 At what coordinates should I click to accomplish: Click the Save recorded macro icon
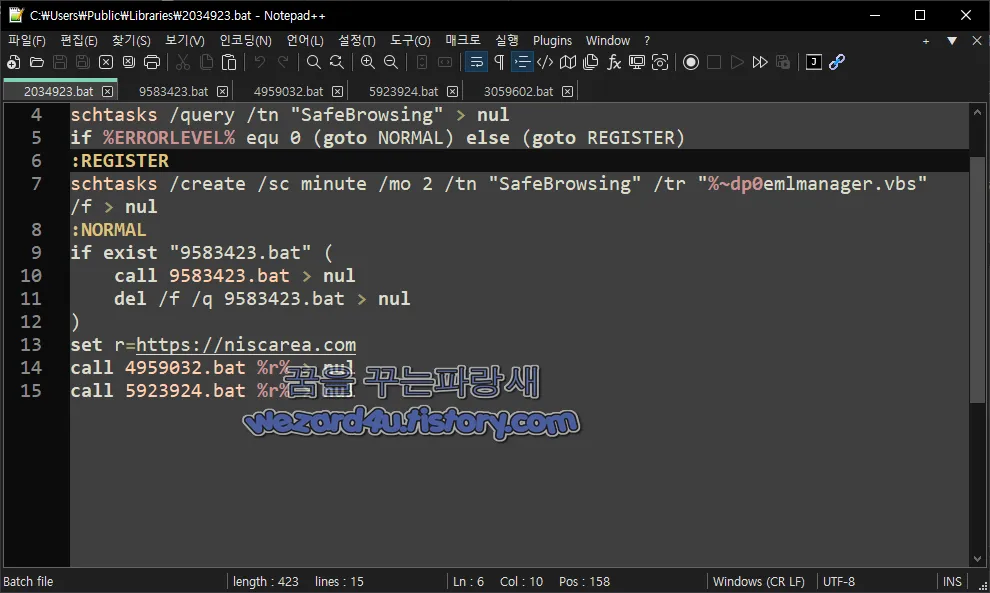pos(783,62)
